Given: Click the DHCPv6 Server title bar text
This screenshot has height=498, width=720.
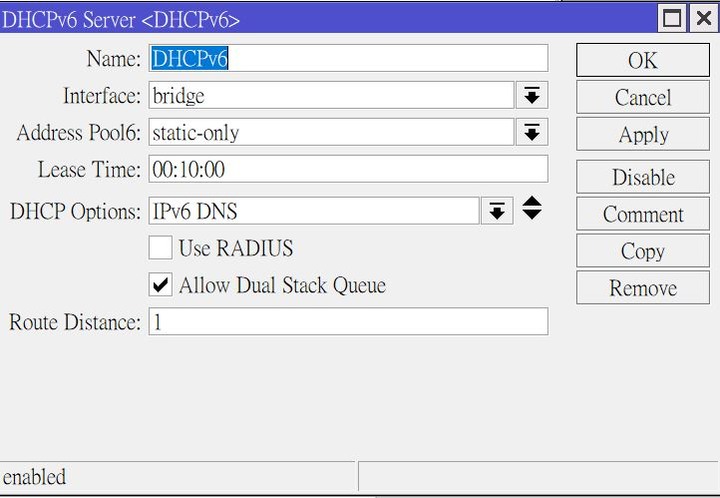Looking at the screenshot, I should (x=121, y=20).
